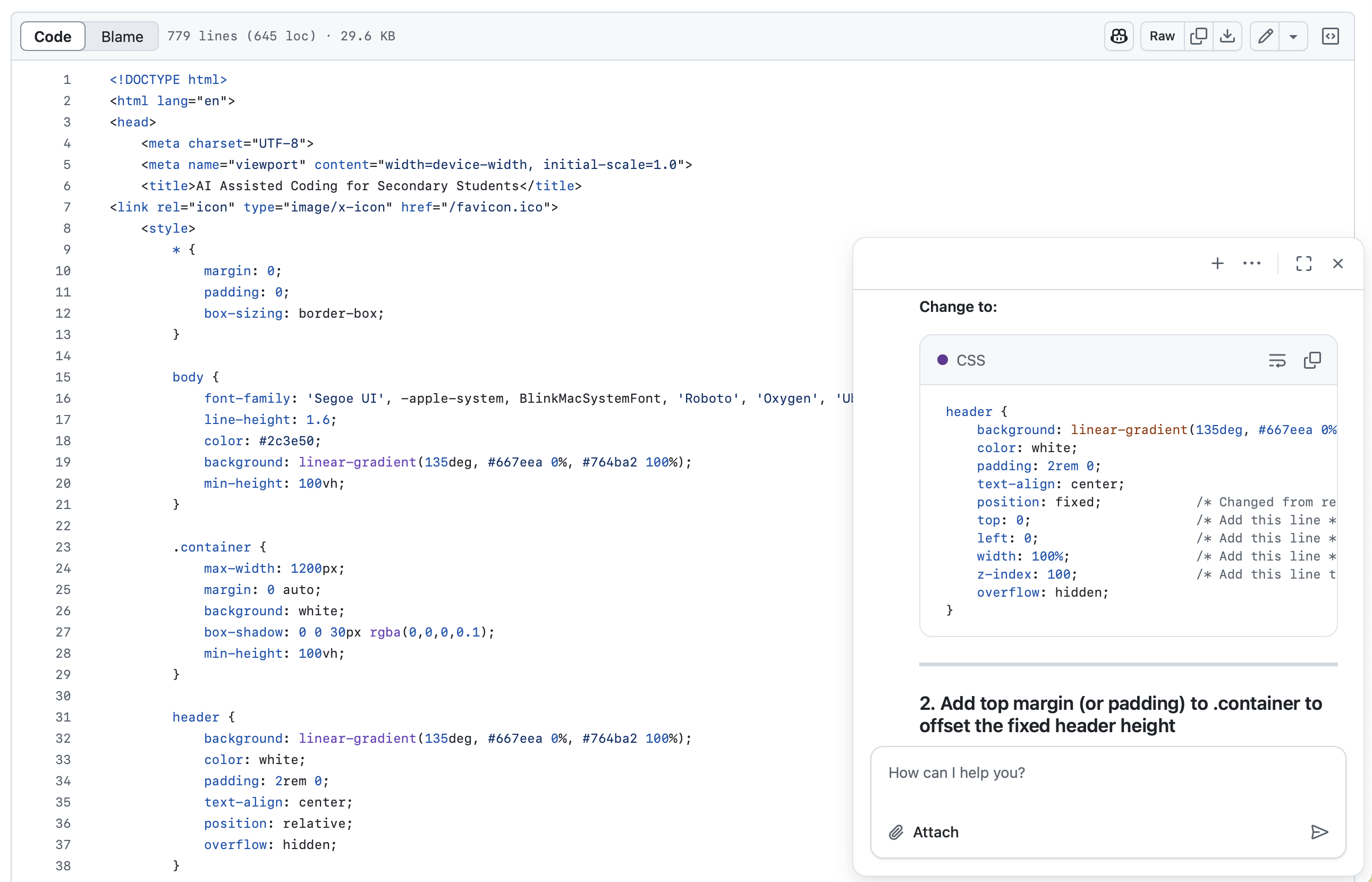Switch to the Blame tab
Screen dimensions: 1372x882
tap(122, 36)
